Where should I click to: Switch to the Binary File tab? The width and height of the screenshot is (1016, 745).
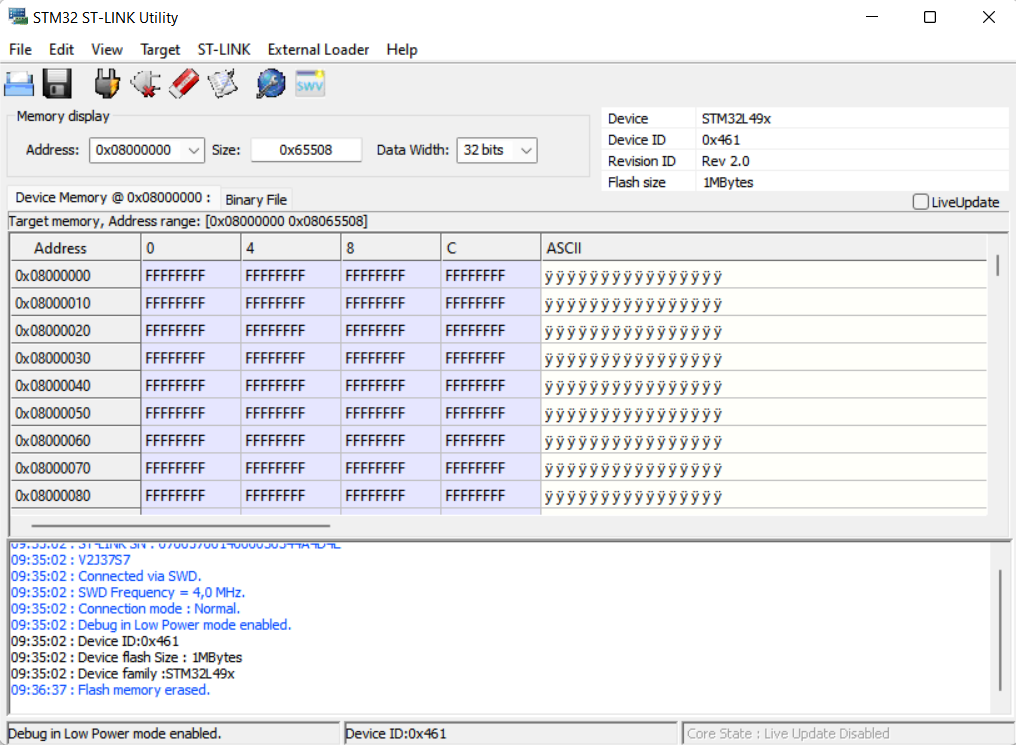point(256,198)
